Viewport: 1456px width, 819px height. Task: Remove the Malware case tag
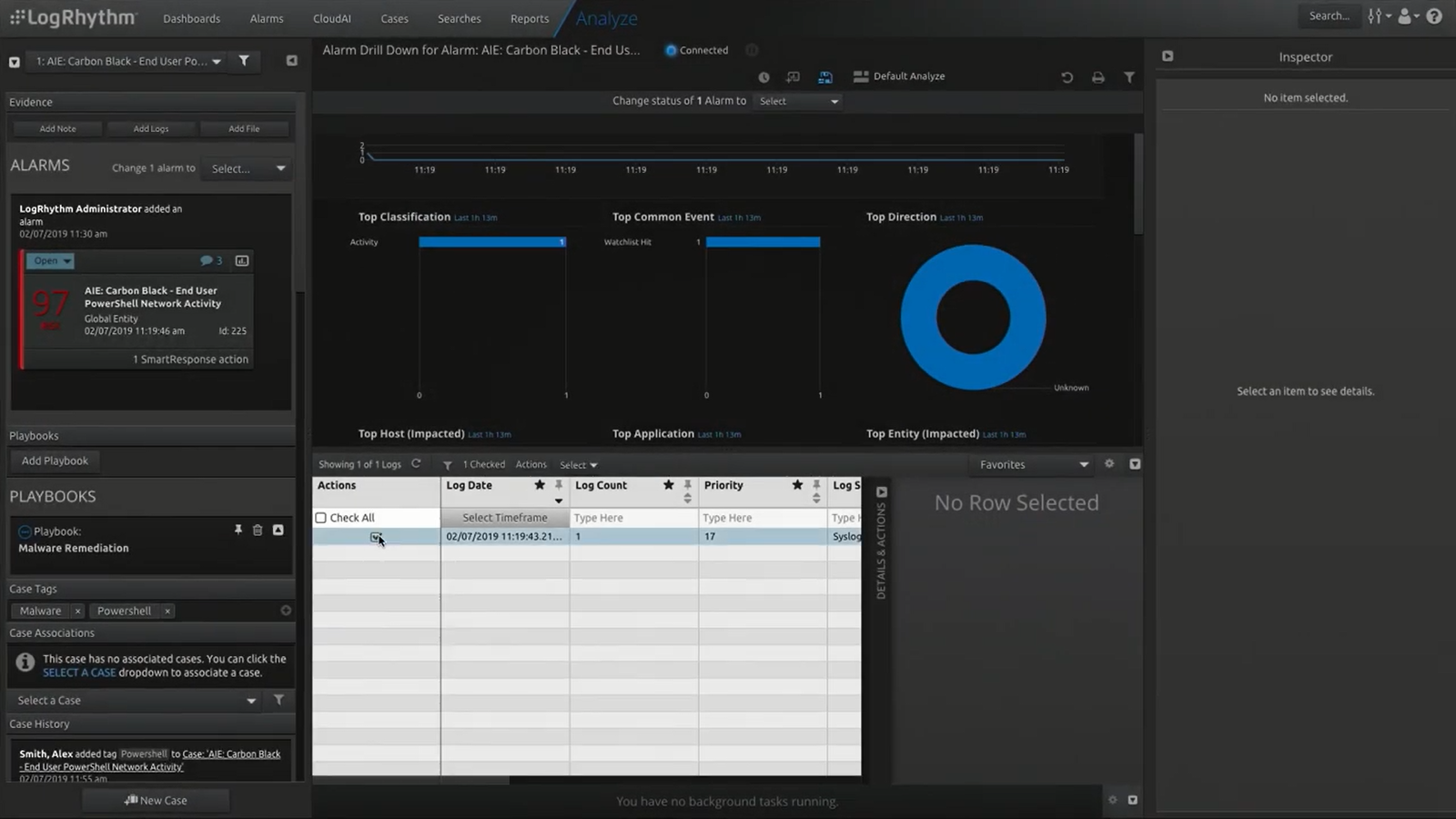pyautogui.click(x=77, y=612)
